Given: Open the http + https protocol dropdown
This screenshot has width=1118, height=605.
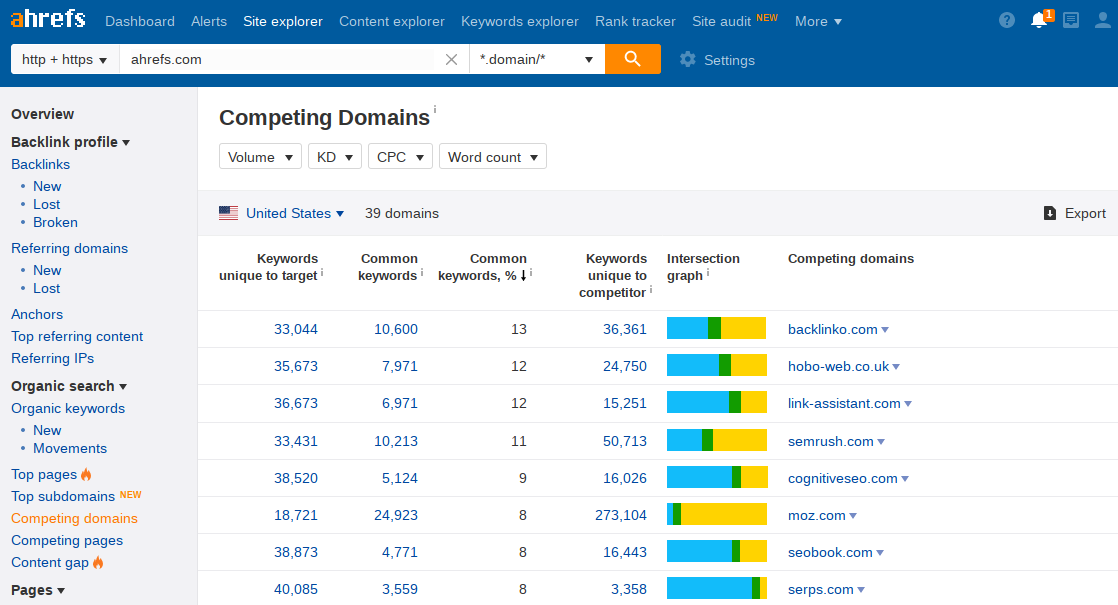Looking at the screenshot, I should [x=65, y=59].
